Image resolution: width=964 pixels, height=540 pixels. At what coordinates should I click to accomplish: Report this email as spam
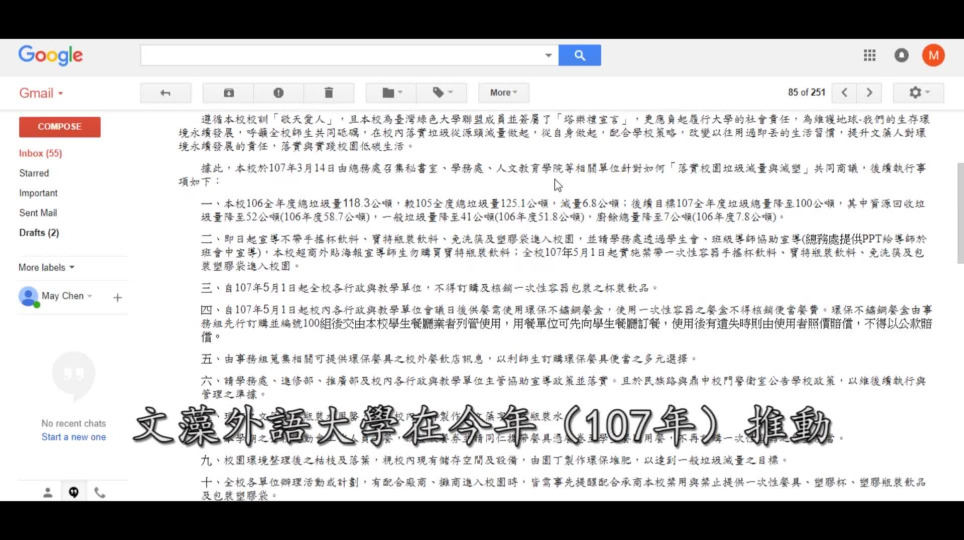[278, 93]
